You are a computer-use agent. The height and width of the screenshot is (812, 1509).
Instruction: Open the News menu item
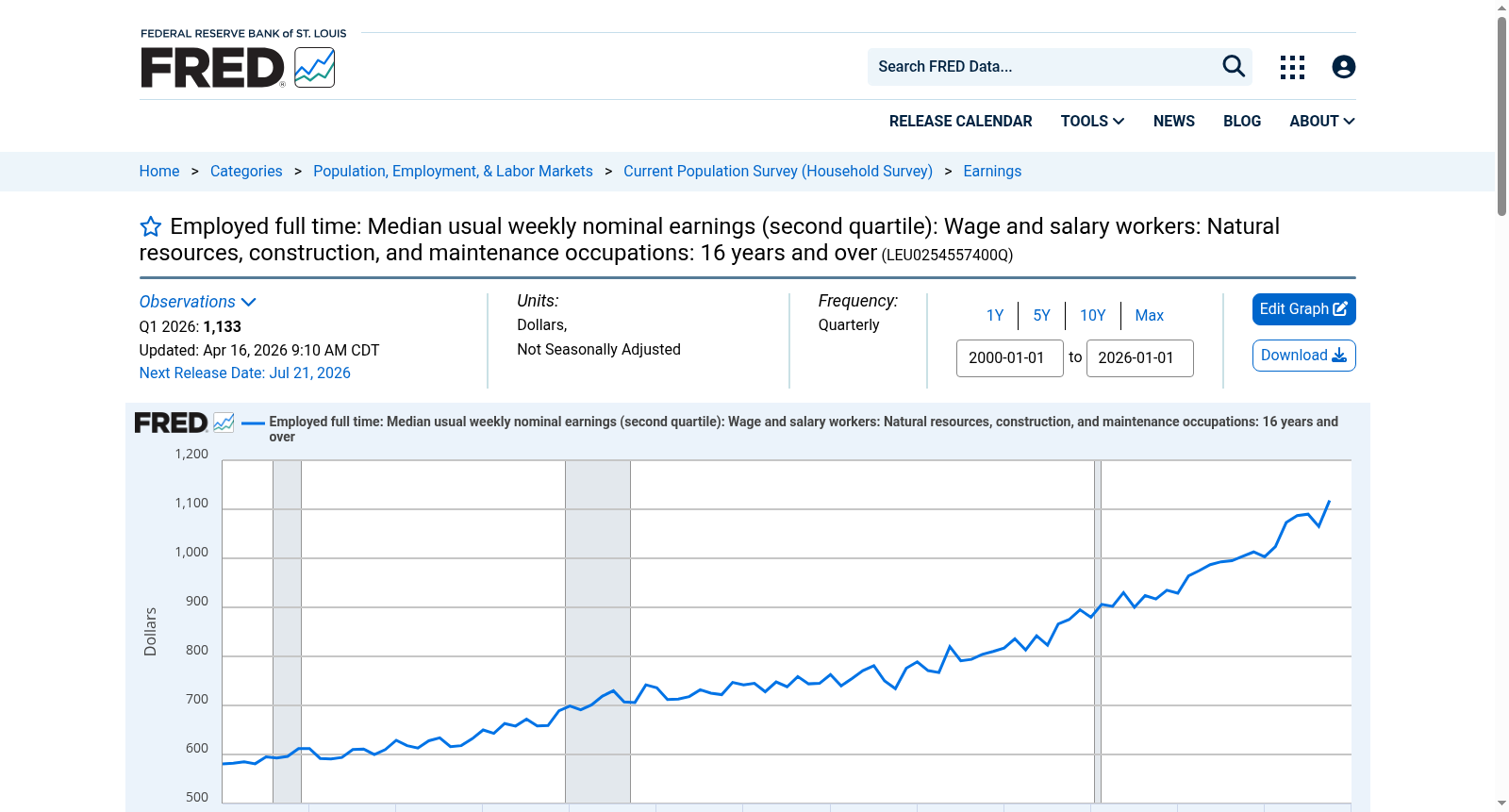click(x=1173, y=121)
